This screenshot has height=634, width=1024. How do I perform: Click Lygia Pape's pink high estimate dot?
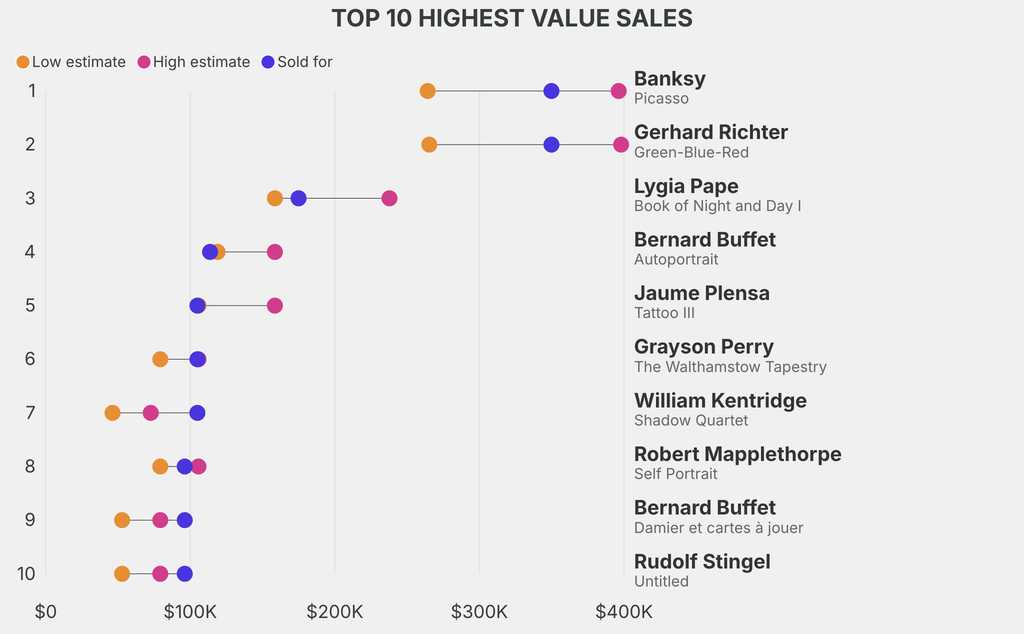389,198
